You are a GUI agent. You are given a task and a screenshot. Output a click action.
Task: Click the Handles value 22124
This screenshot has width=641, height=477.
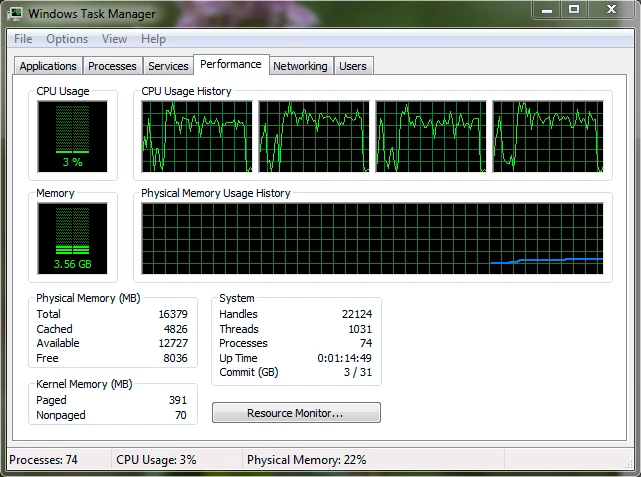[357, 314]
